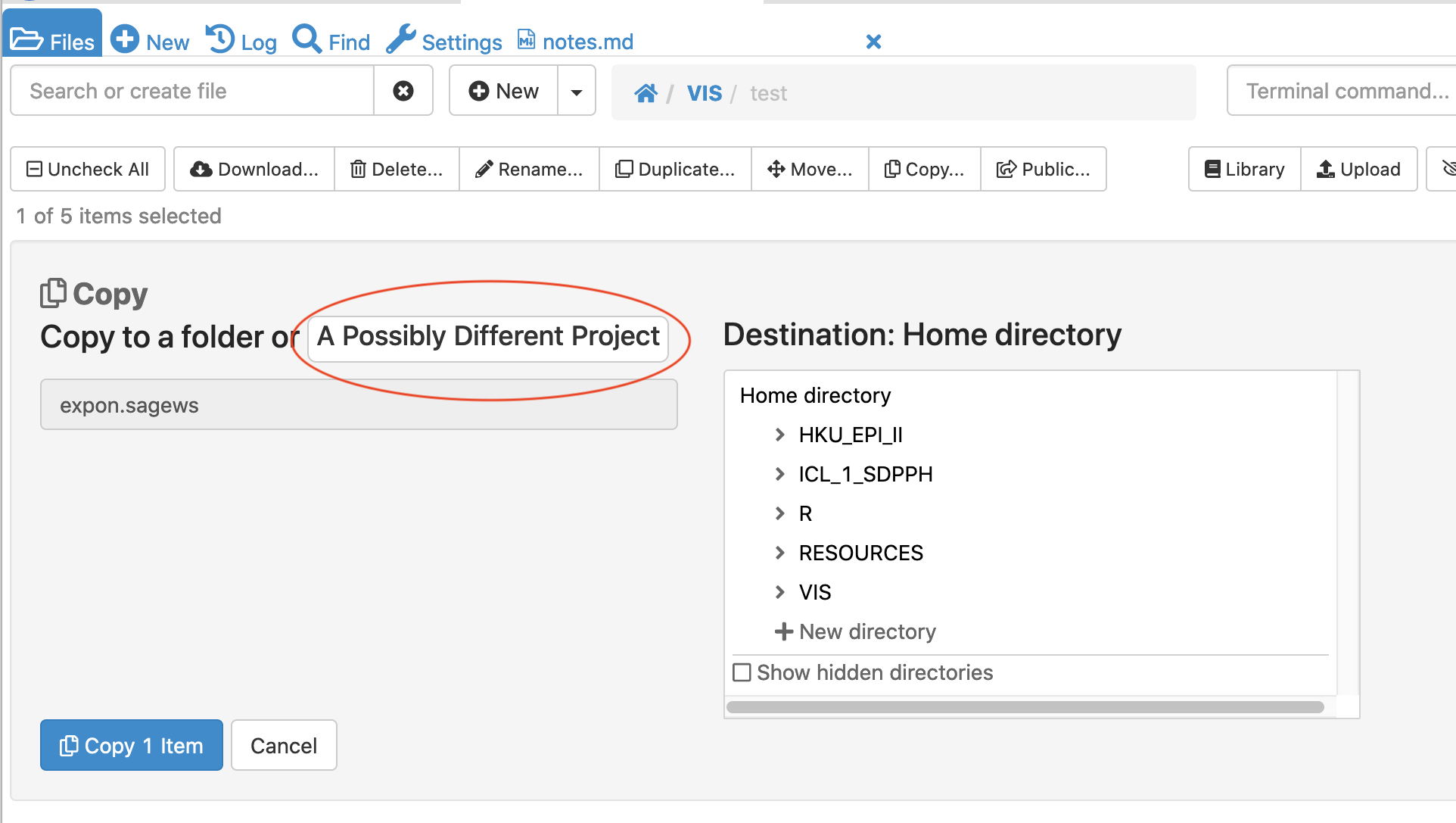Click the Delete trash button
Viewport: 1456px width, 823px height.
(397, 169)
